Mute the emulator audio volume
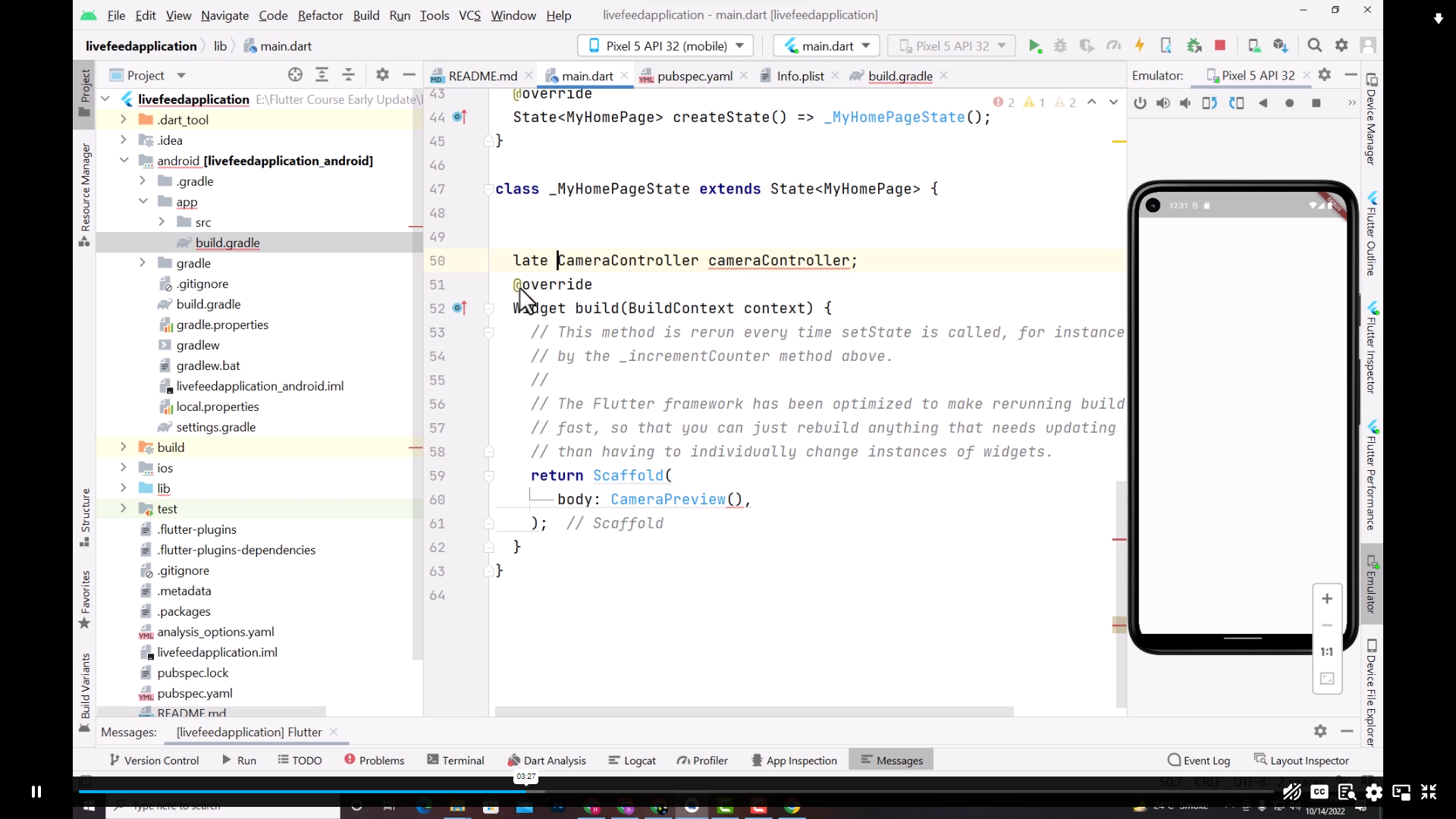 pyautogui.click(x=1185, y=103)
